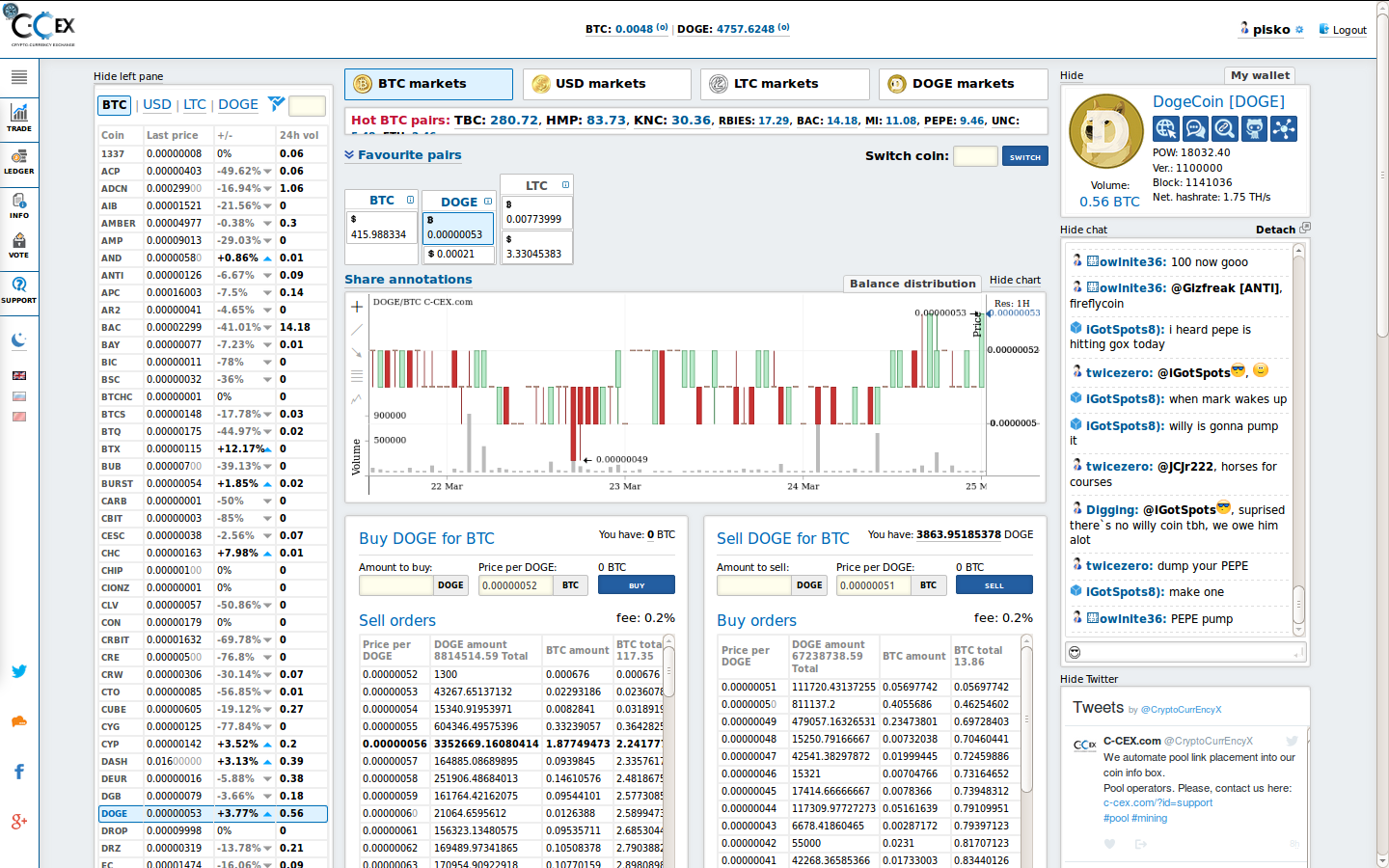Click the filter funnel icon in coin list
This screenshot has width=1389, height=868.
276,103
